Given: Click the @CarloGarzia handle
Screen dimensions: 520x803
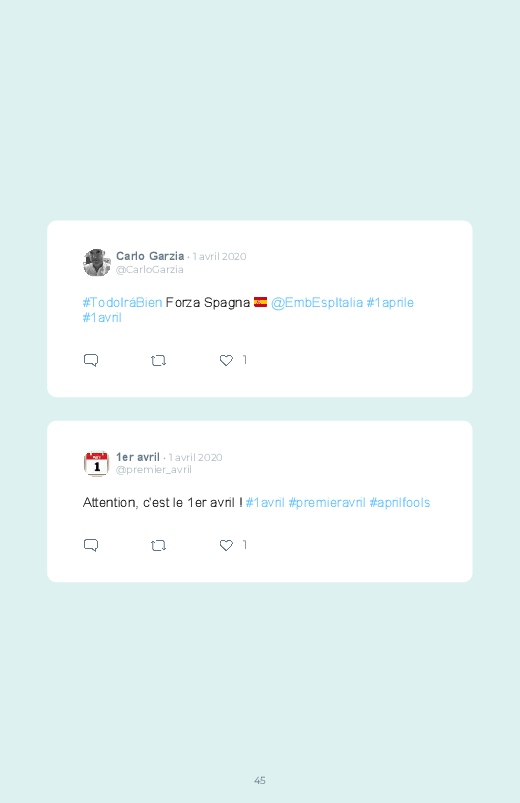Looking at the screenshot, I should coord(150,269).
